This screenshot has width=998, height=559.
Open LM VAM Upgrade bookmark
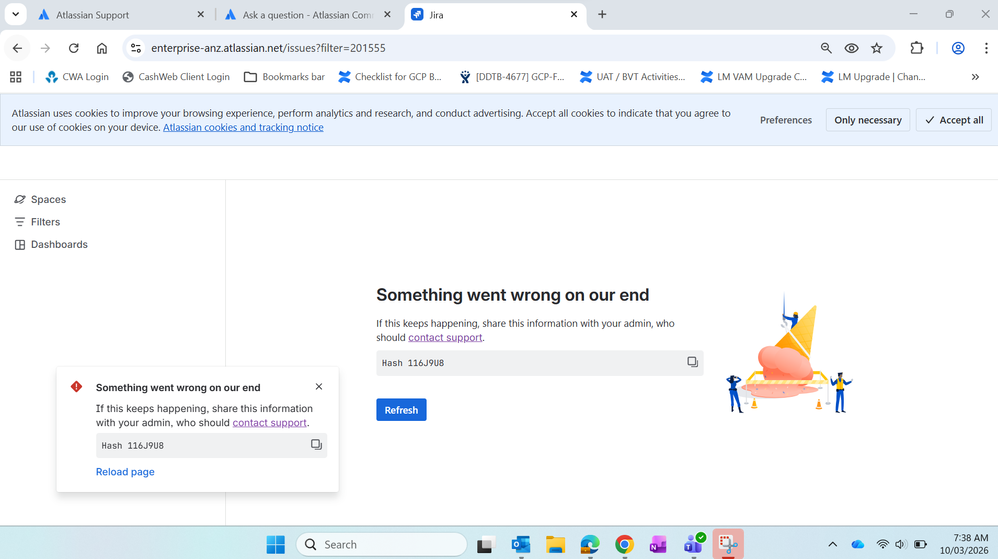point(754,77)
